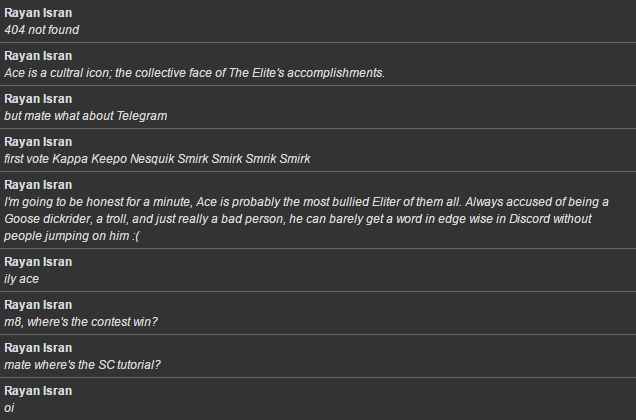Select 'm8, where's the contest win?' message
636x420 pixels.
pos(81,322)
